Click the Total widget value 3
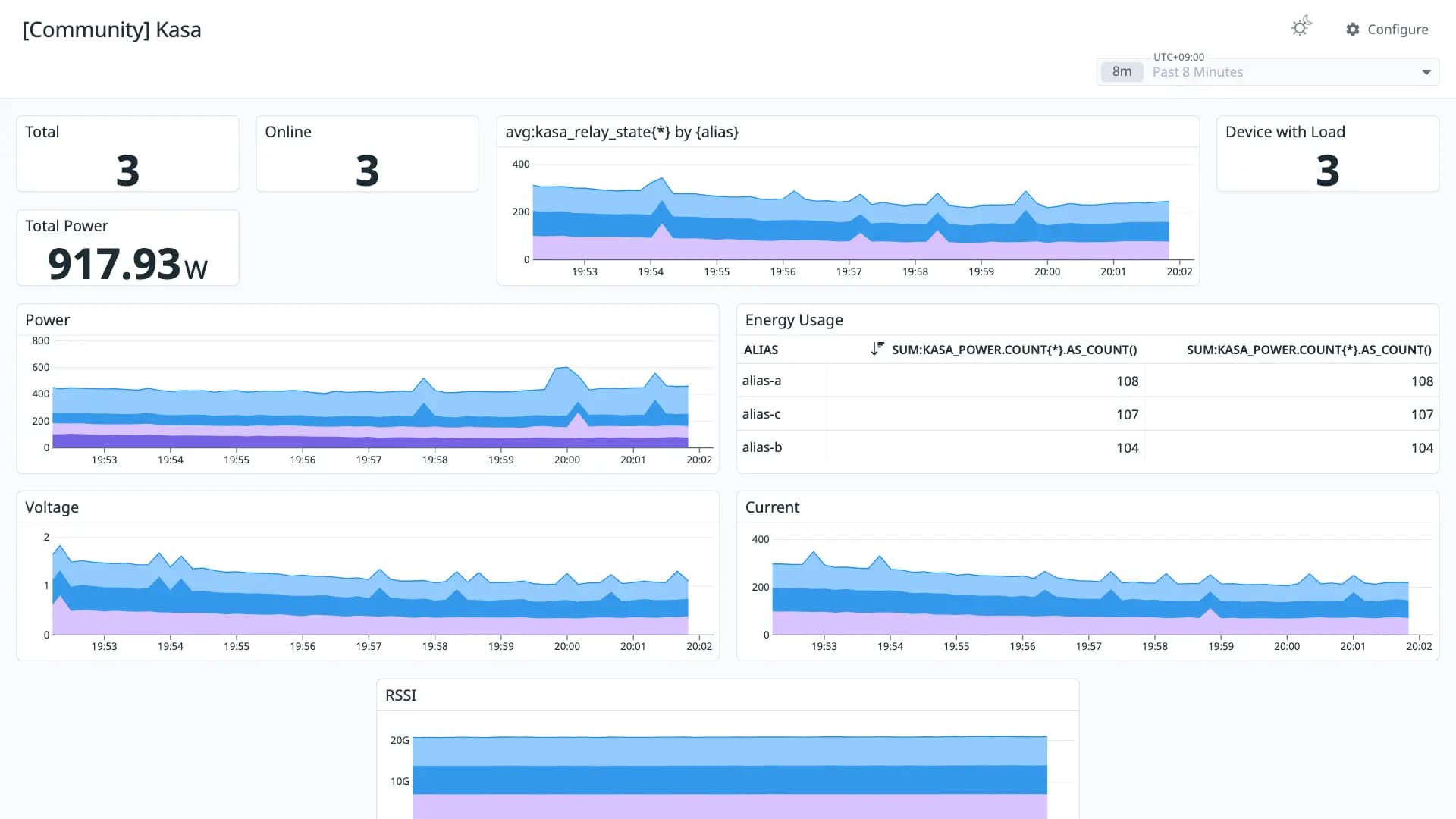The image size is (1456, 819). pyautogui.click(x=128, y=171)
